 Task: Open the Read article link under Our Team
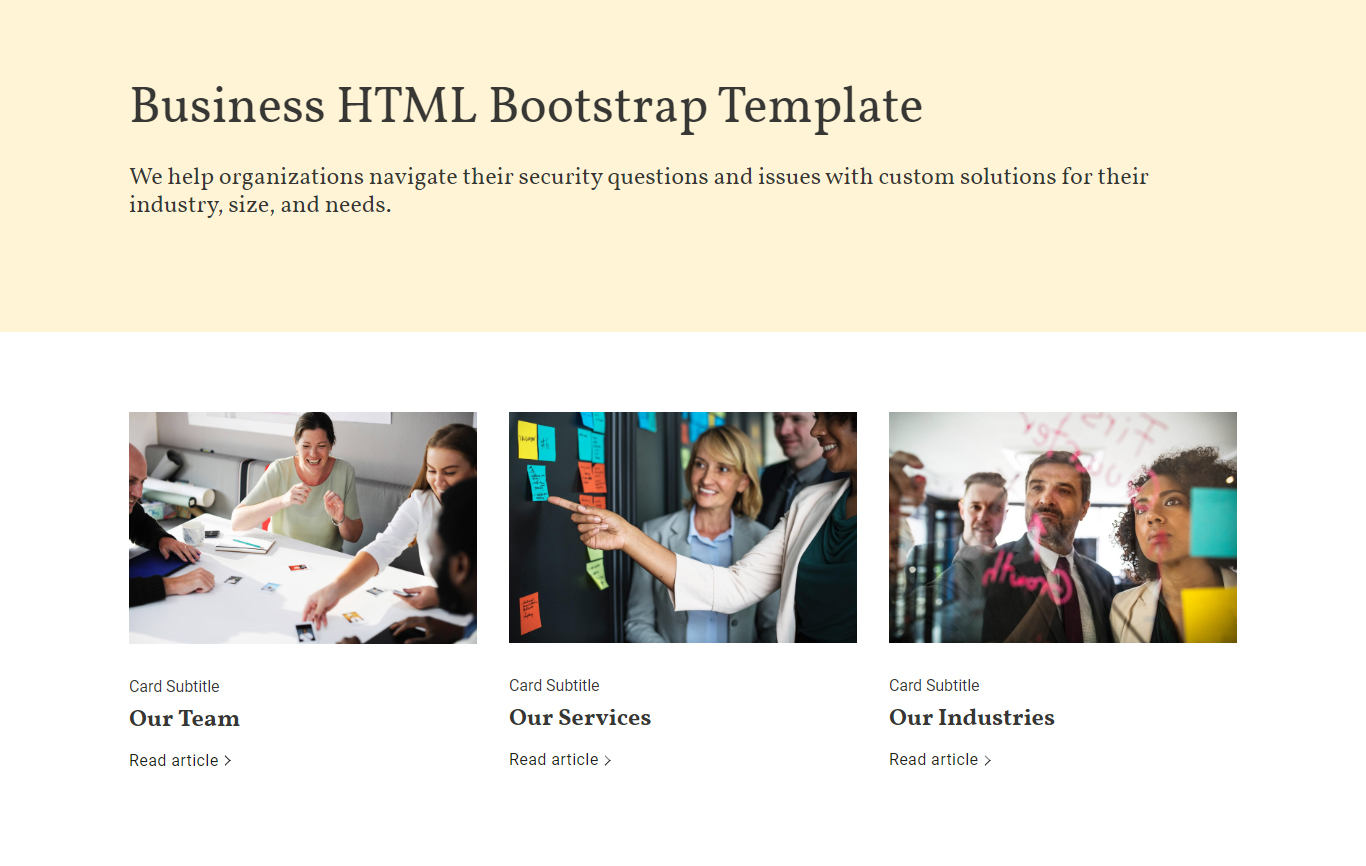click(x=174, y=761)
